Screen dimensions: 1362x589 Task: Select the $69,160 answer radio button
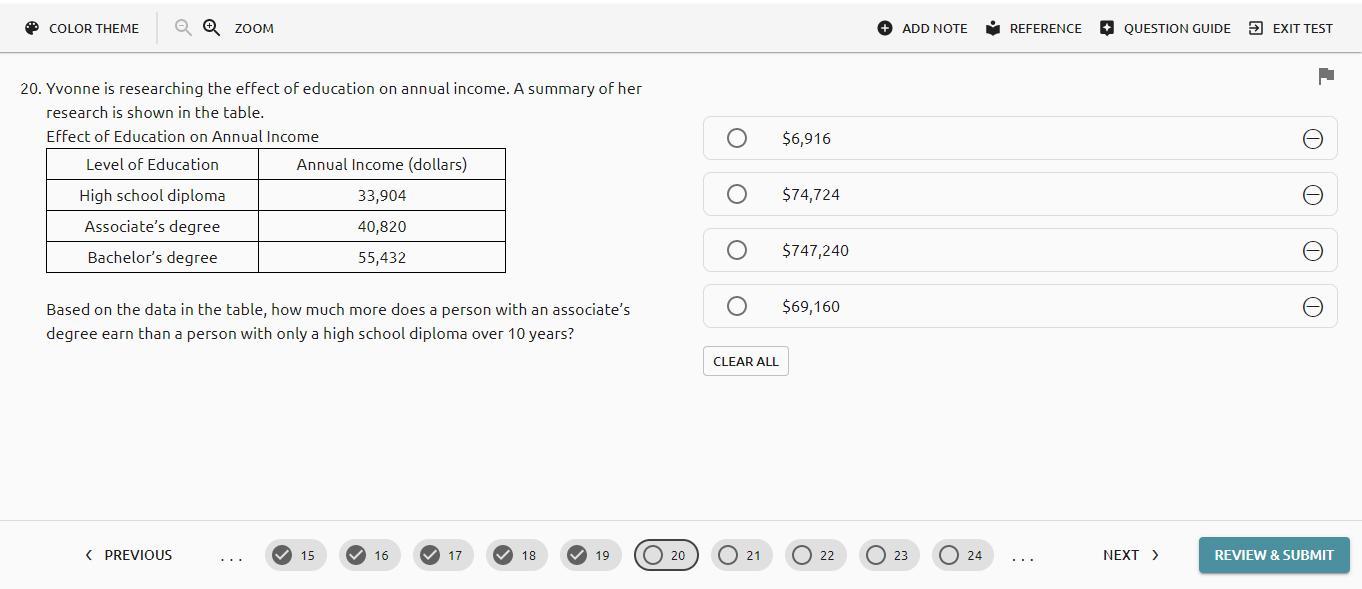[x=737, y=306]
